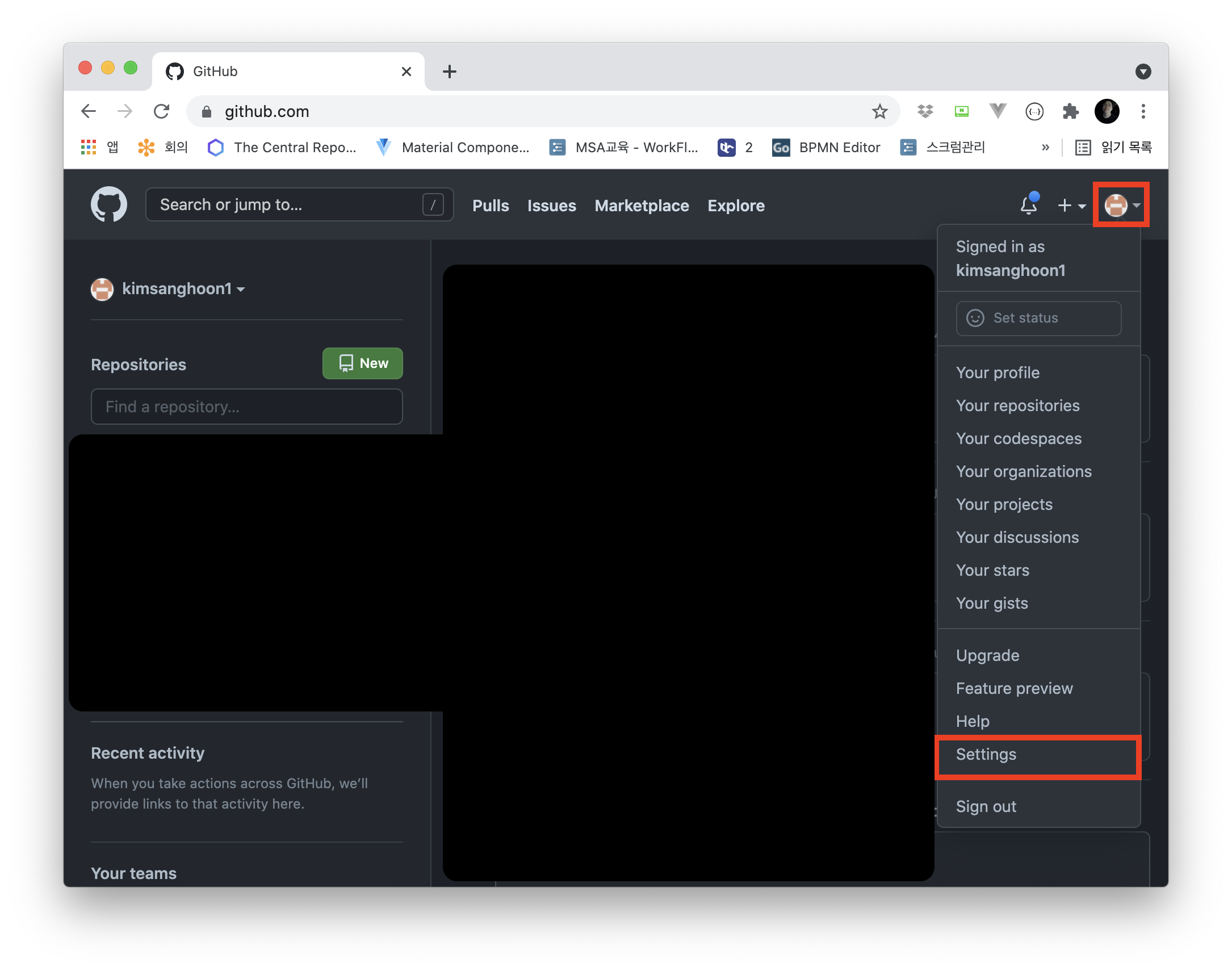Select the GitHub browser tab
Screen dimensions: 1232x971
pyautogui.click(x=288, y=72)
